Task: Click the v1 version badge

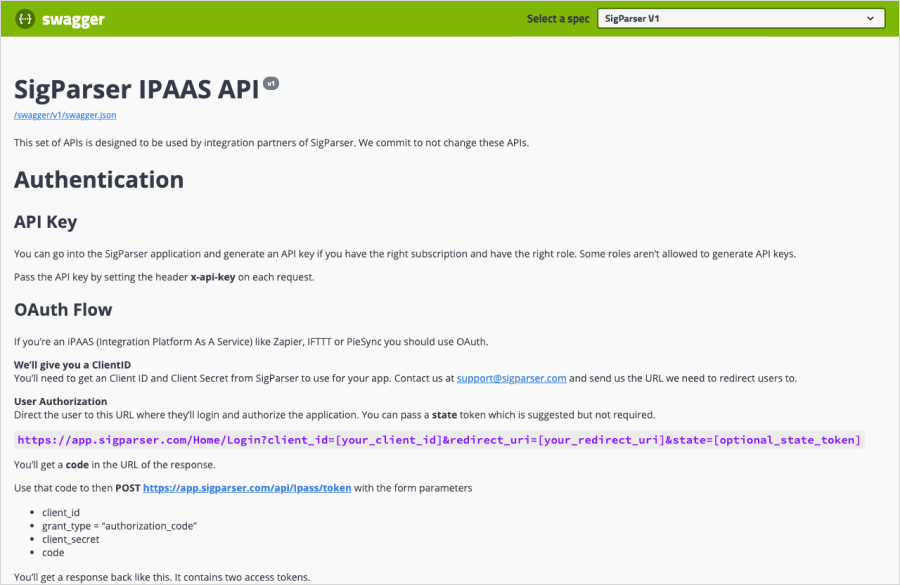Action: (271, 84)
